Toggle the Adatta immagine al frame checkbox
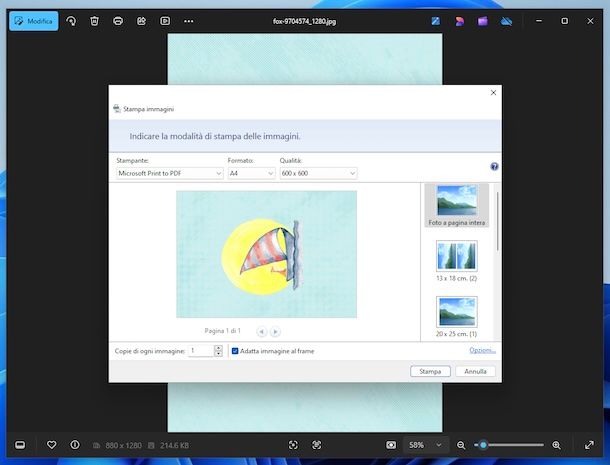 pos(235,351)
